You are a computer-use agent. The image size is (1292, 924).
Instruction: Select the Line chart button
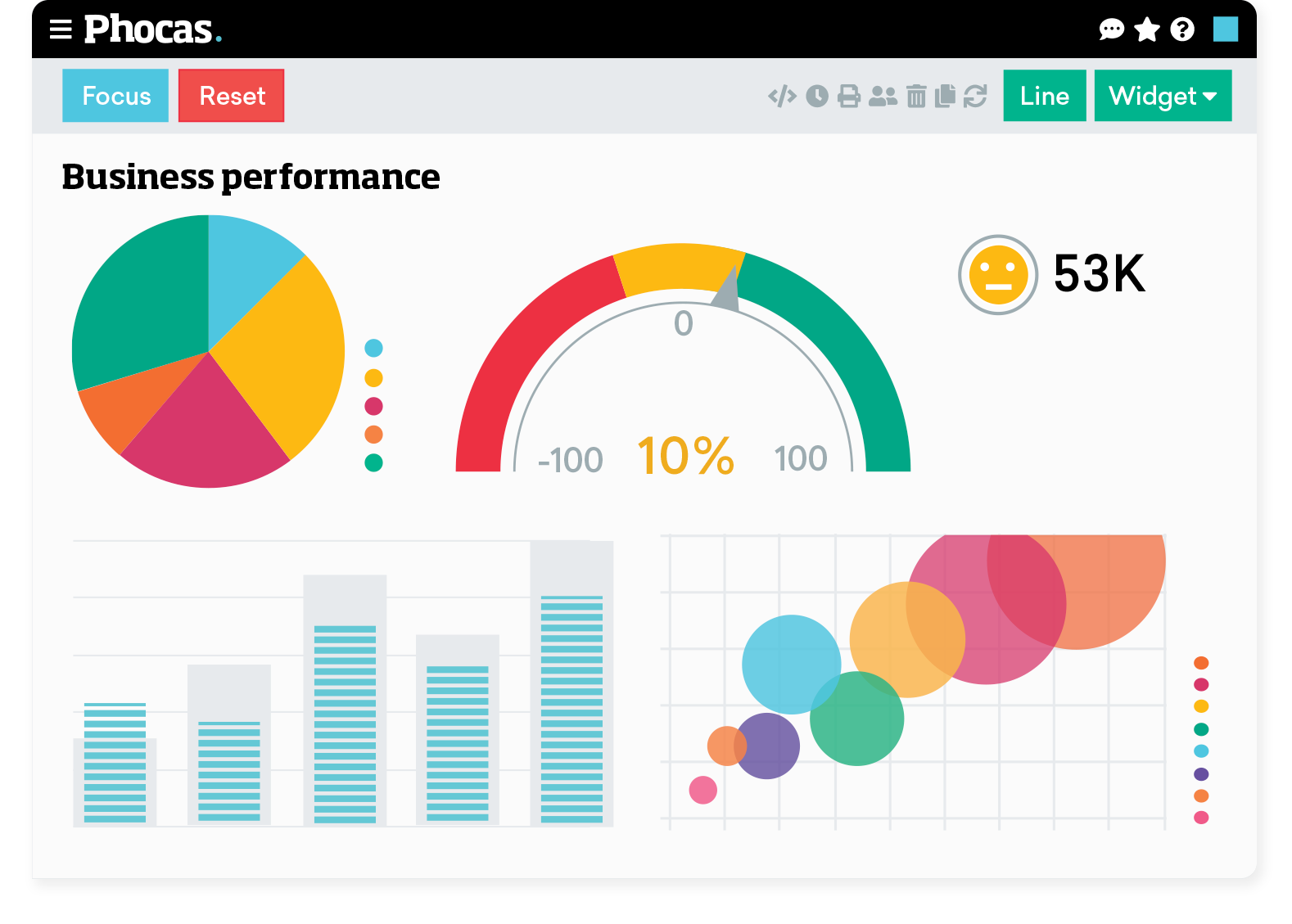point(1044,97)
